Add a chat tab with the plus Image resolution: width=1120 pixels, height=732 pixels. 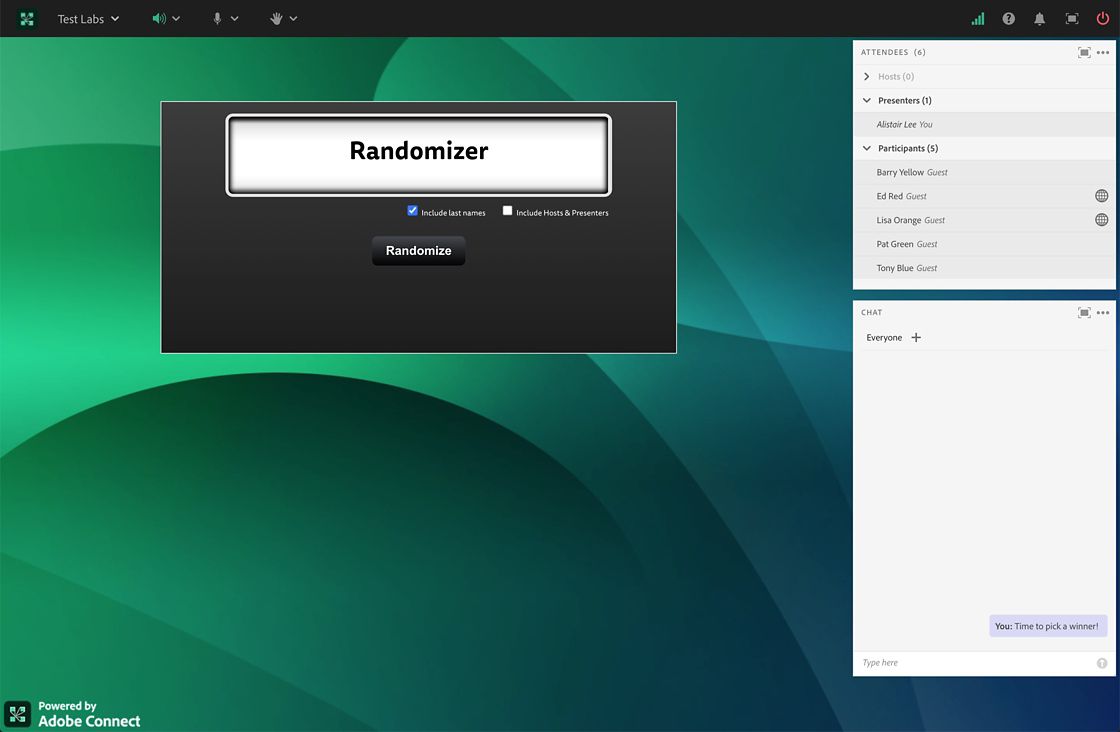(916, 338)
